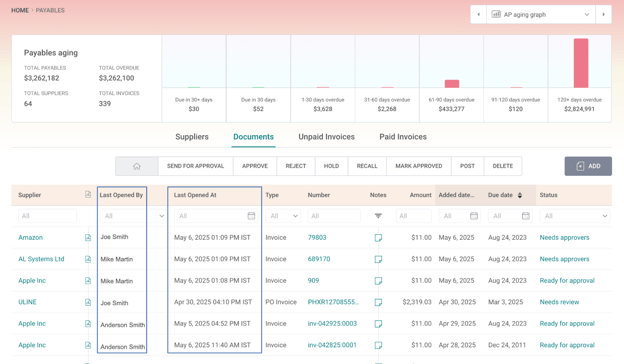Screen dimensions: 624x364
Task: Open invoice number 79803
Action: 317,237
